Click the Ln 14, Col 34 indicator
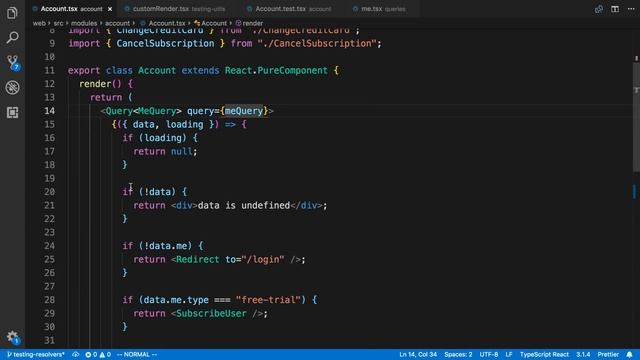Image resolution: width=640 pixels, height=360 pixels. tap(418, 354)
